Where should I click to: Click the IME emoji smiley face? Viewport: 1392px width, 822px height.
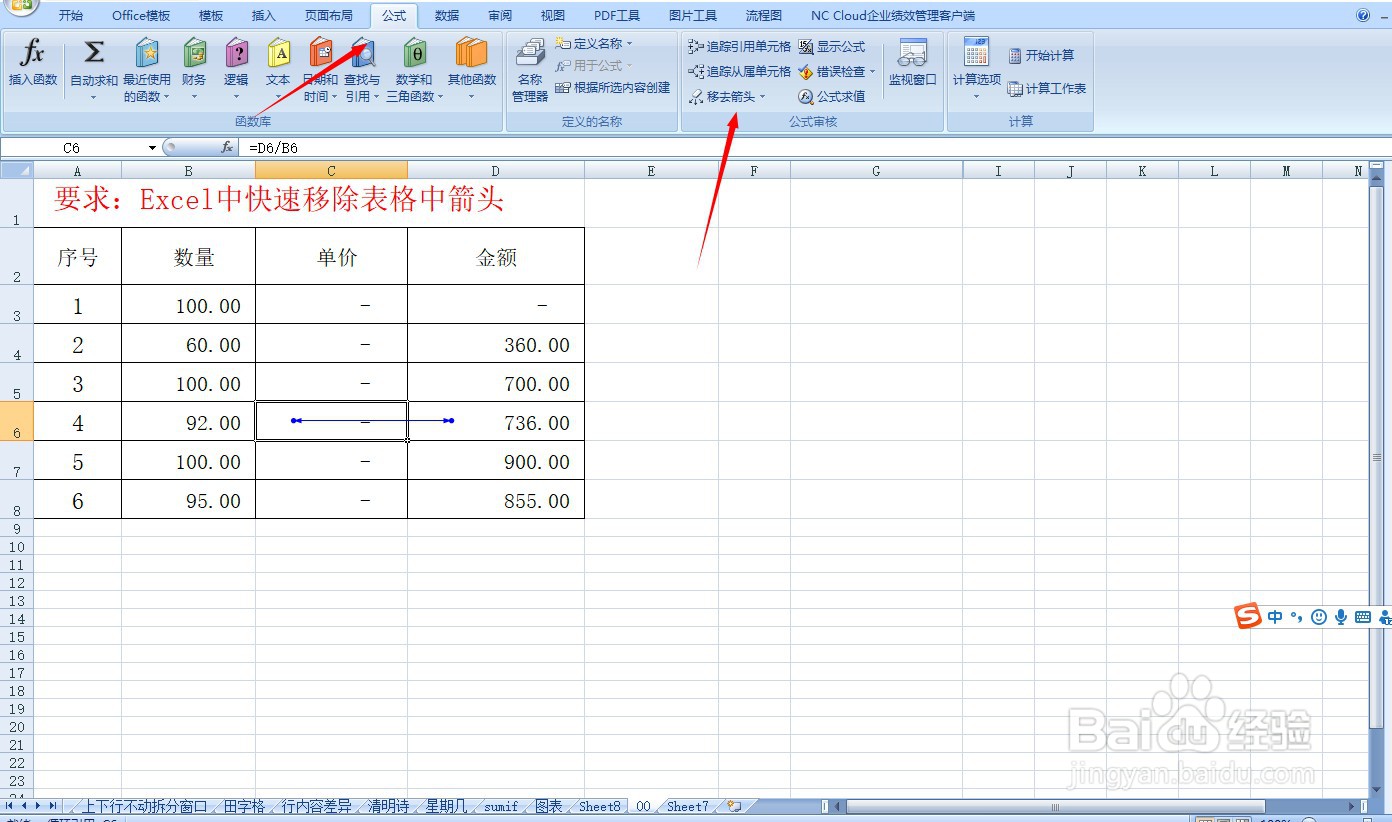point(1319,617)
